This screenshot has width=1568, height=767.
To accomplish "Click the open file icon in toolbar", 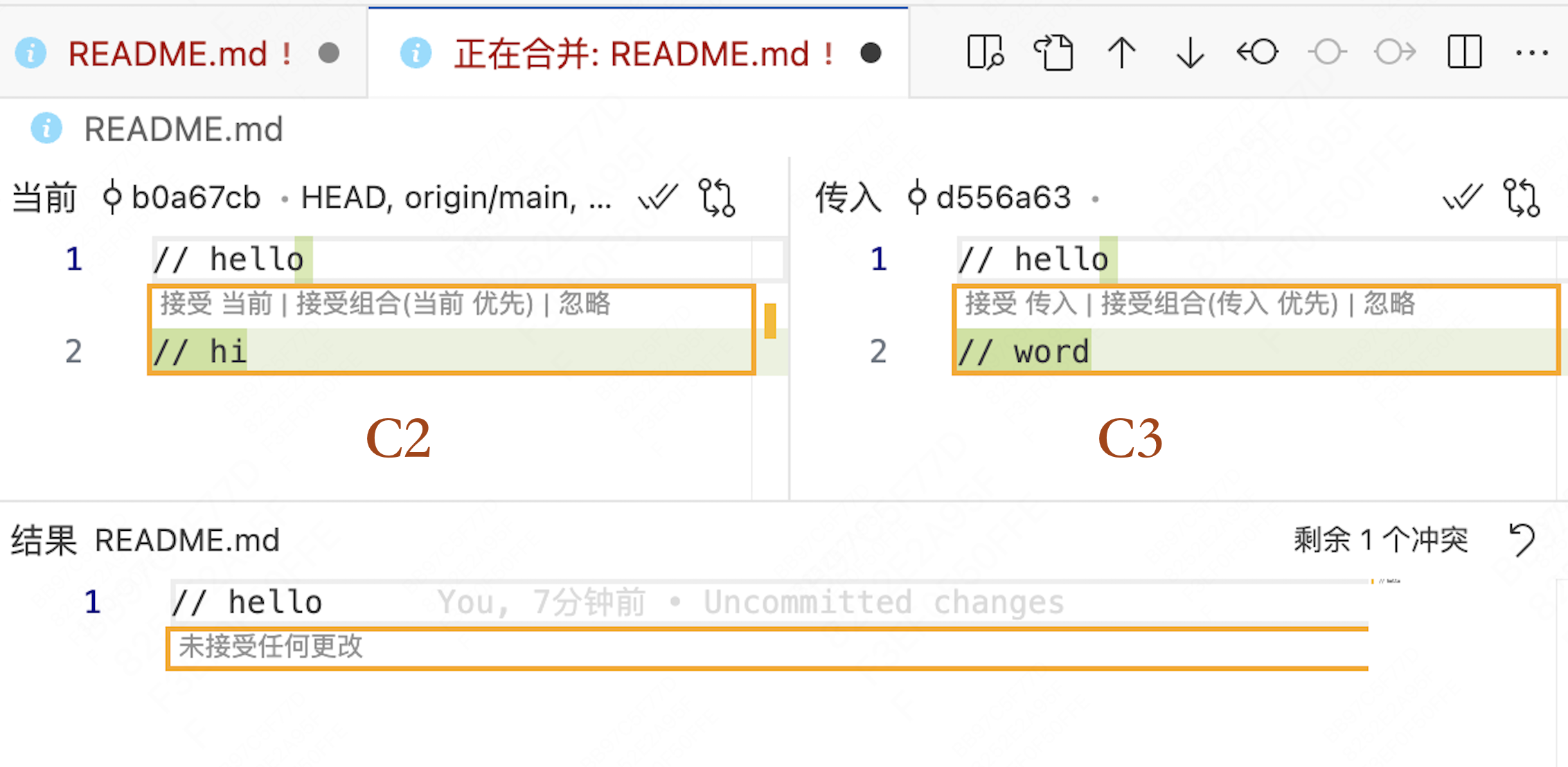I will point(1053,53).
